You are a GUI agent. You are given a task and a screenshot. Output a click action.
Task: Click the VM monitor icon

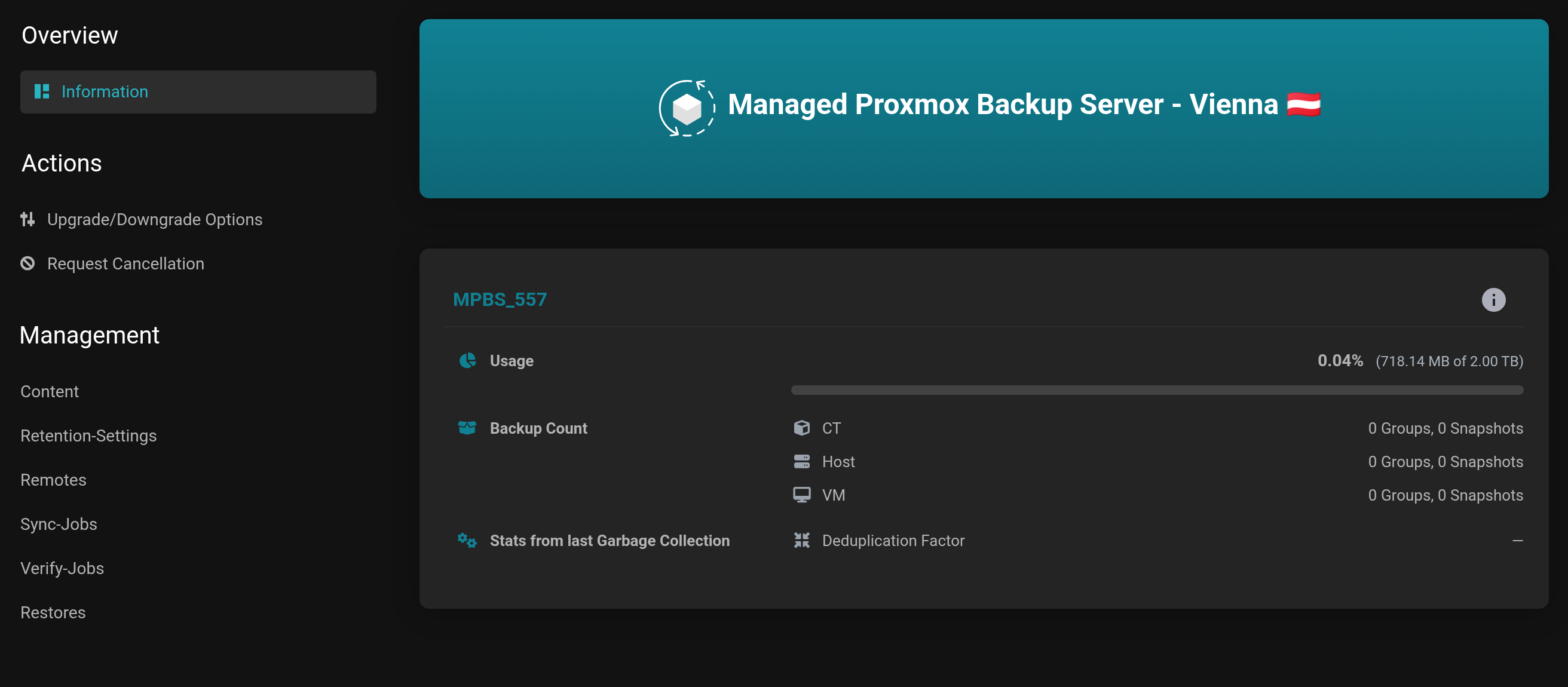(802, 495)
